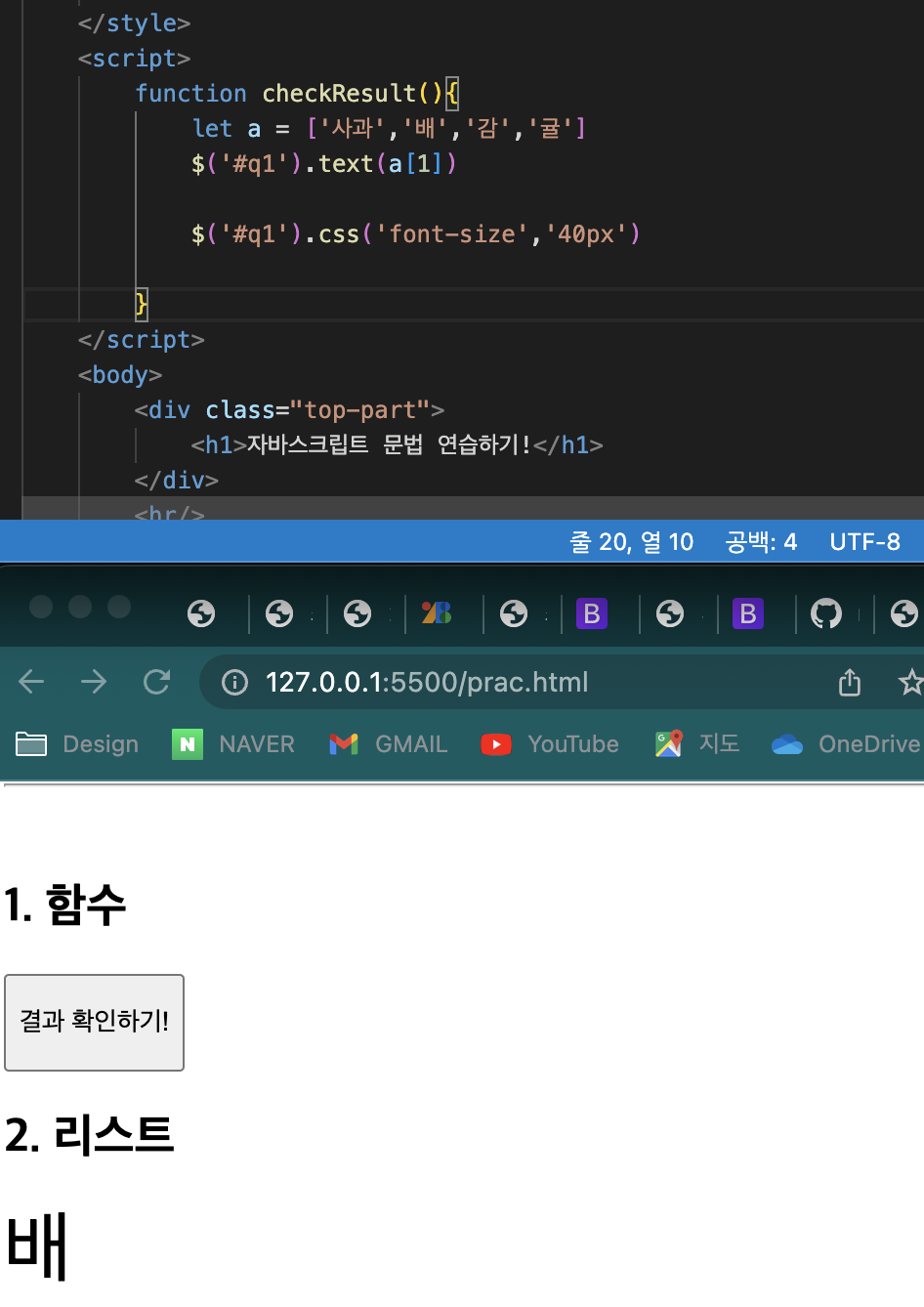Screen dimensions: 924x1307
Task: Open the share icon in the address bar
Action: (850, 682)
